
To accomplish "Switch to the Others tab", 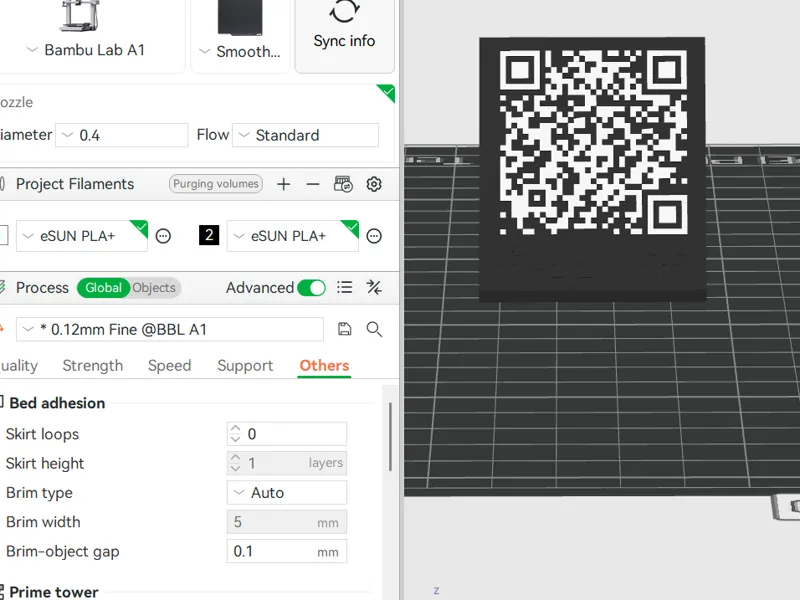I will (x=324, y=365).
